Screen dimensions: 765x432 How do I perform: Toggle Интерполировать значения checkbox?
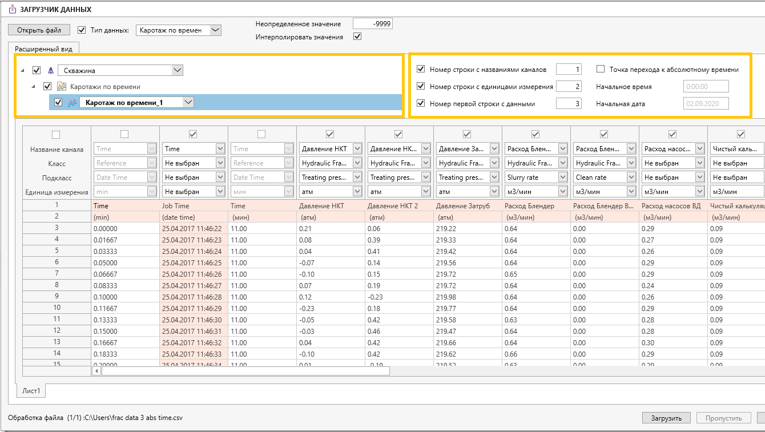click(358, 36)
